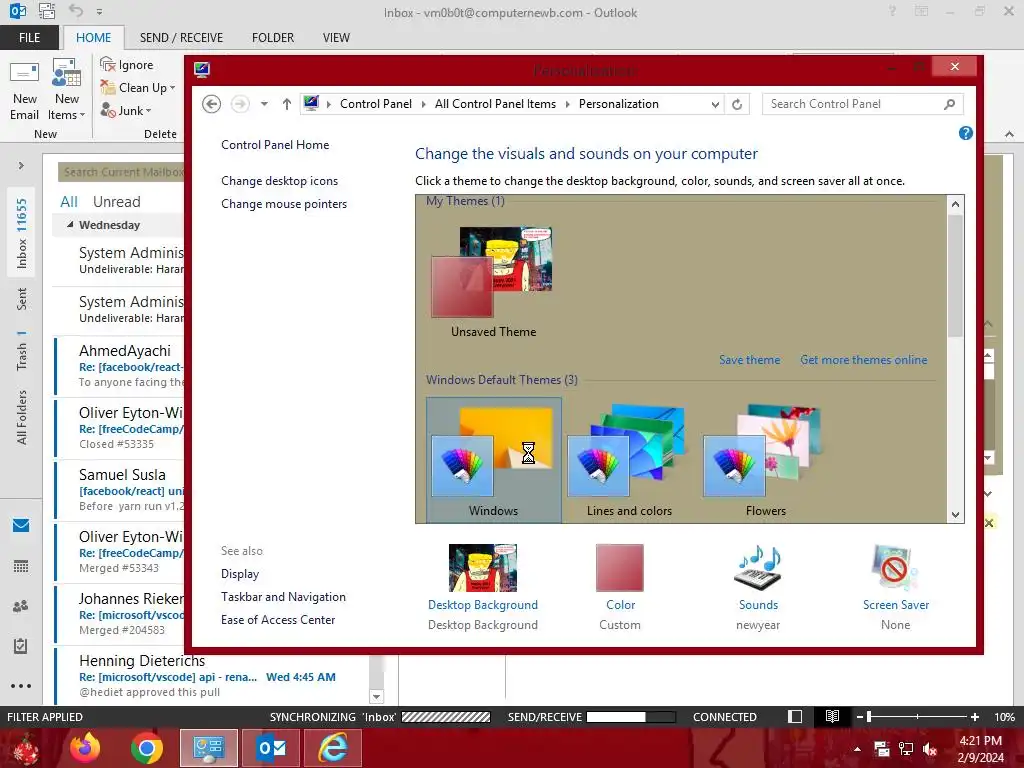
Task: Open Trash folder in side pane
Action: tap(22, 351)
